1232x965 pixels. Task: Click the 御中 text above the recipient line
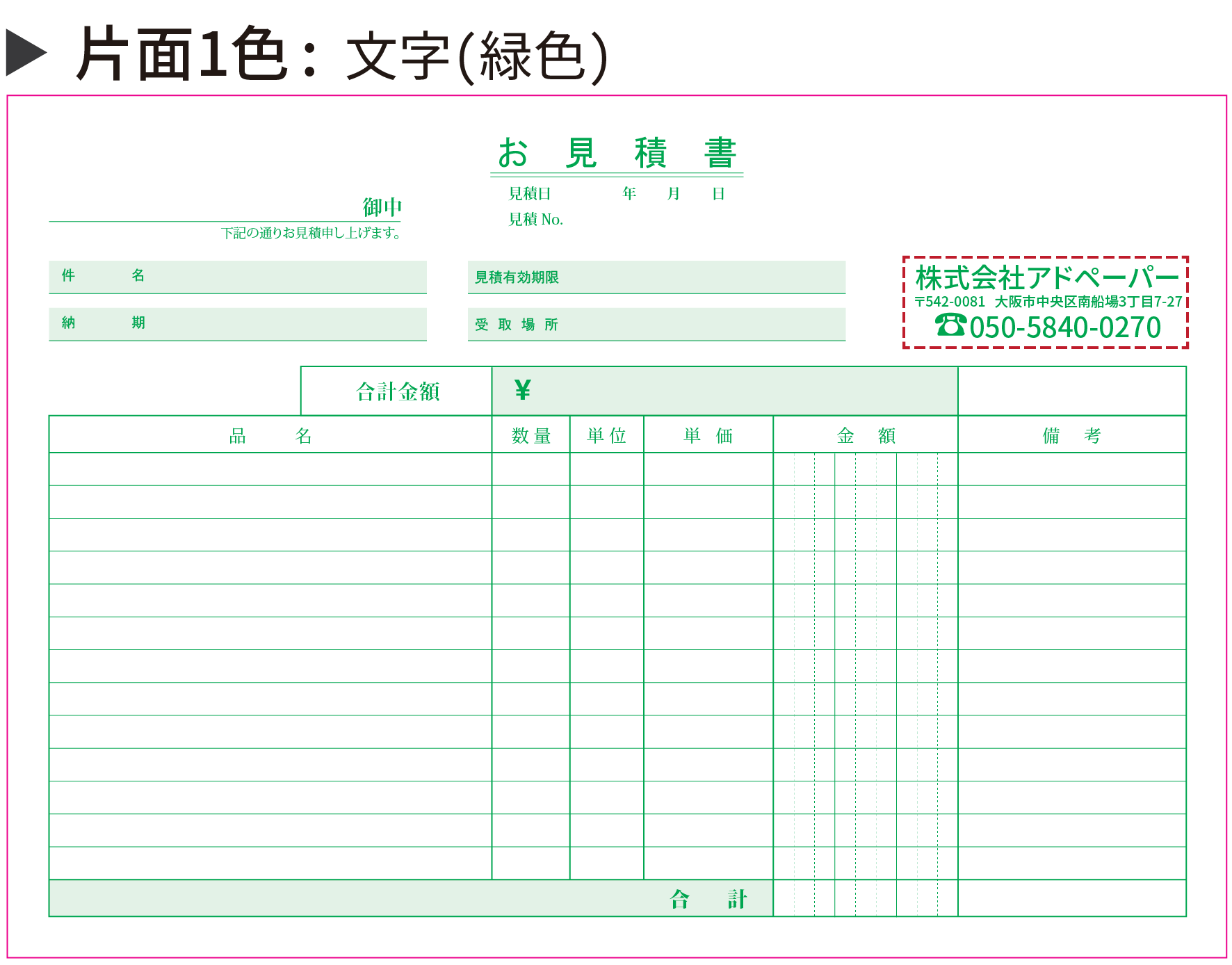(382, 207)
